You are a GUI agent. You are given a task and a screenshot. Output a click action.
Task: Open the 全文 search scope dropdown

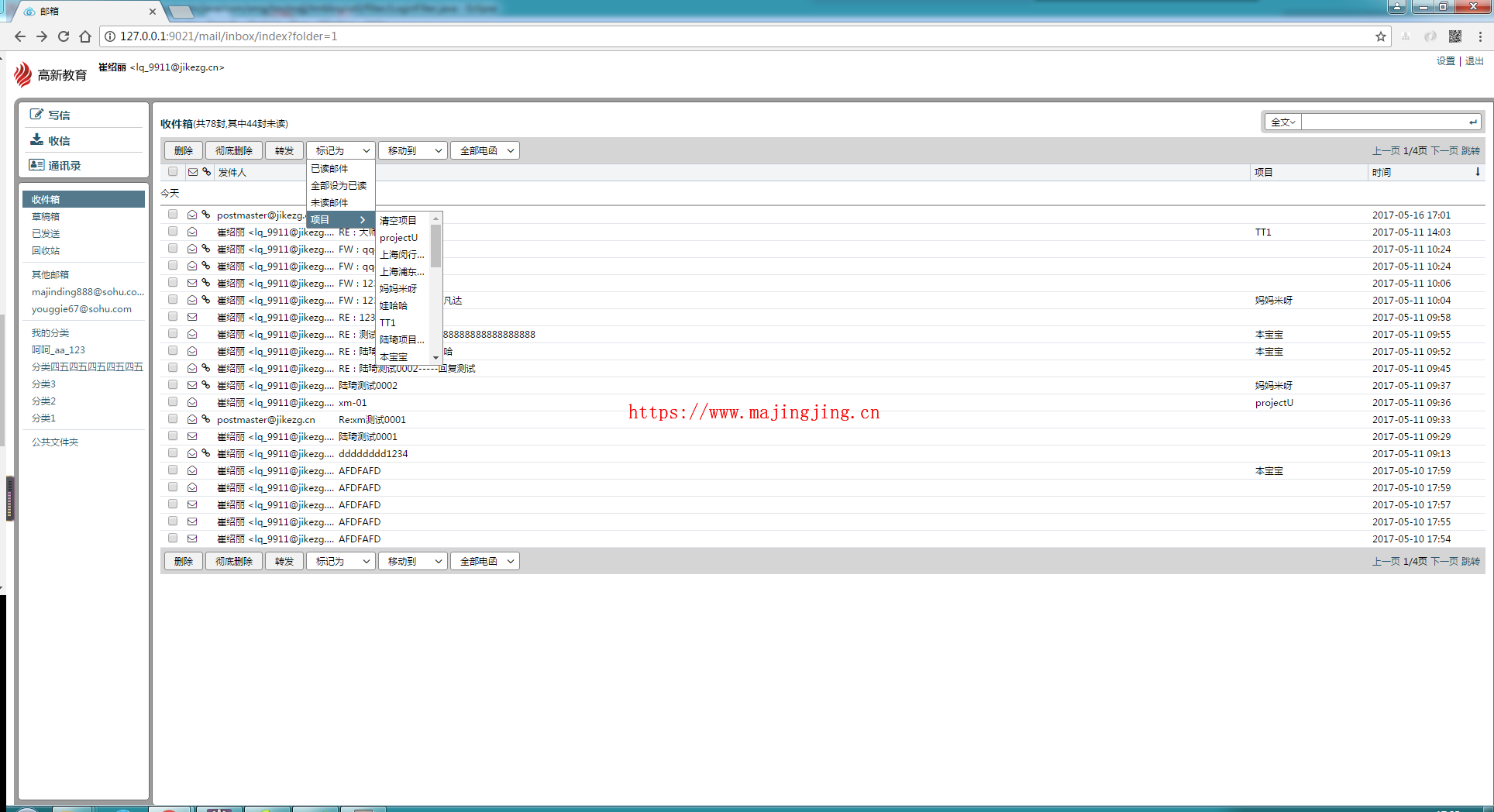(1283, 122)
